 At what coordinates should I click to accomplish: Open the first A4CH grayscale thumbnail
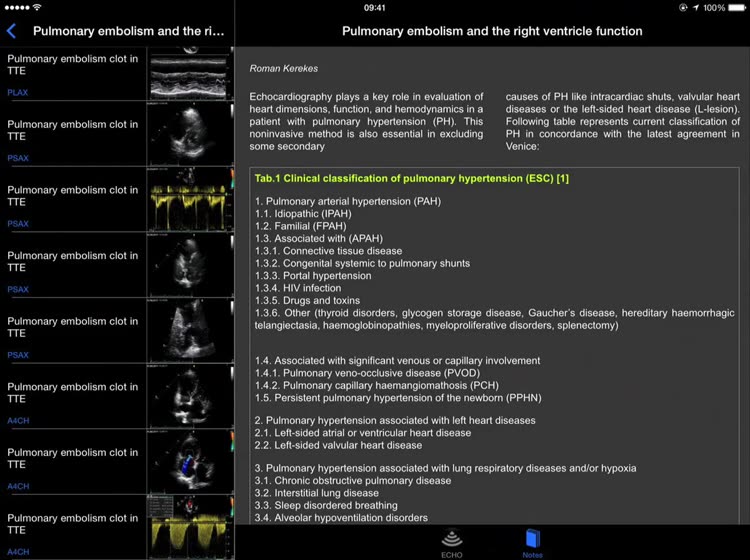(190, 396)
